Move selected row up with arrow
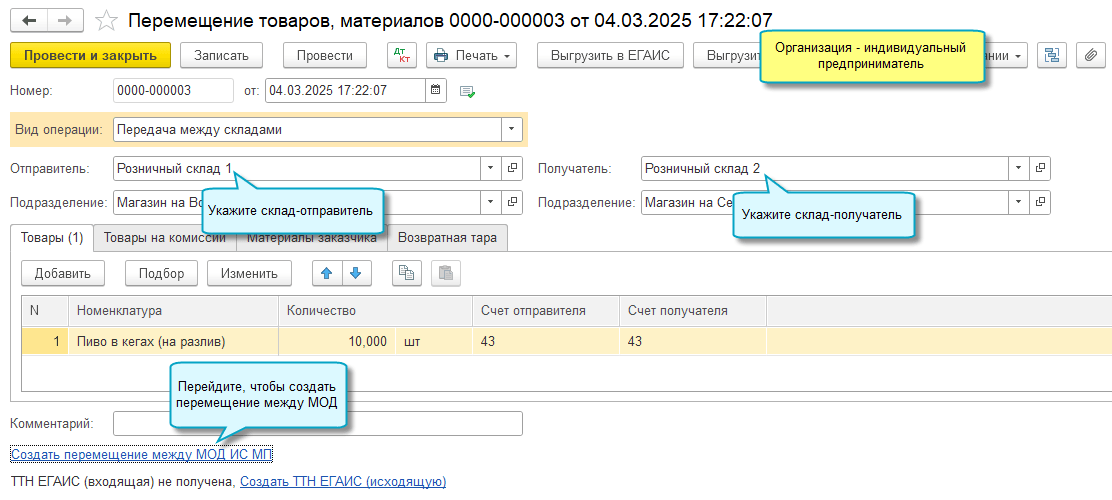1112x500 pixels. click(x=327, y=273)
